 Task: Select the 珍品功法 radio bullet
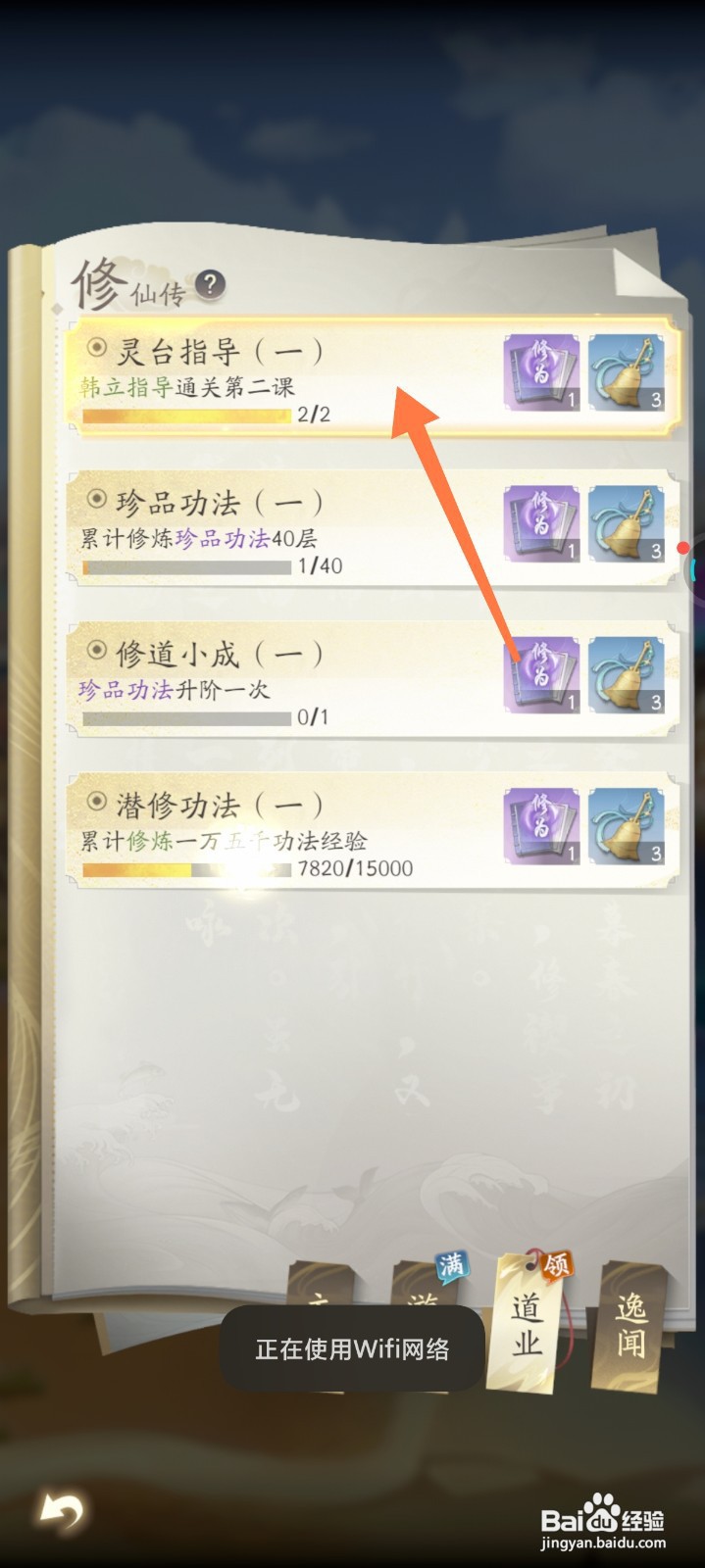tap(96, 499)
